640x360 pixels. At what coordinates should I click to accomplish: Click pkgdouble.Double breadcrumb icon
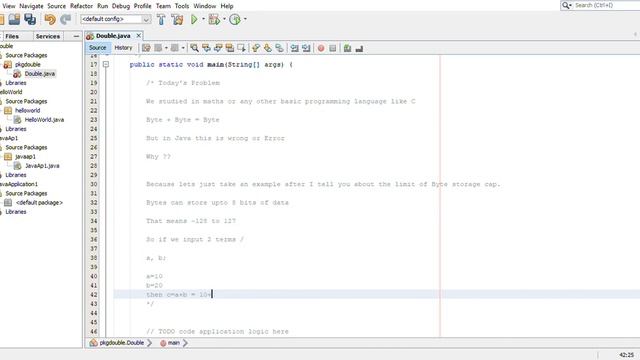pyautogui.click(x=93, y=343)
